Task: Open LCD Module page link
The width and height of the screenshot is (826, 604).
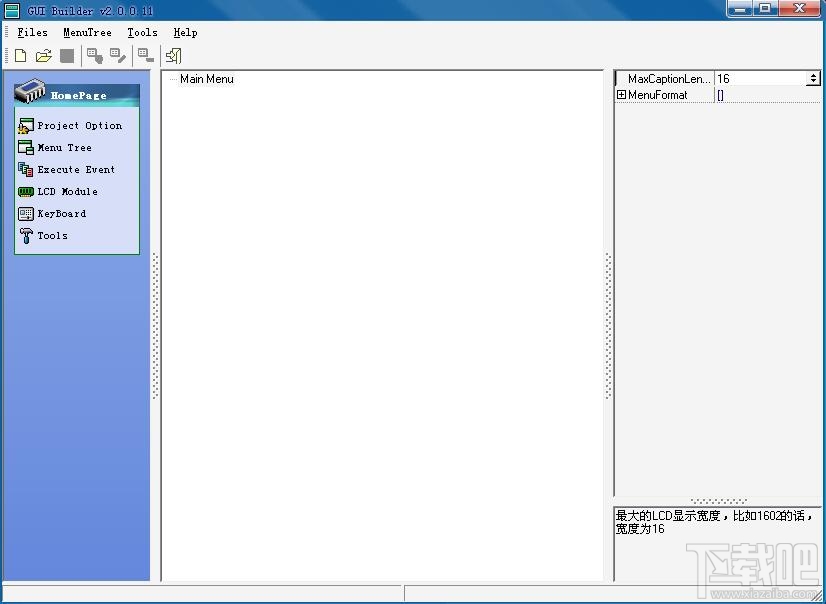Action: 67,192
